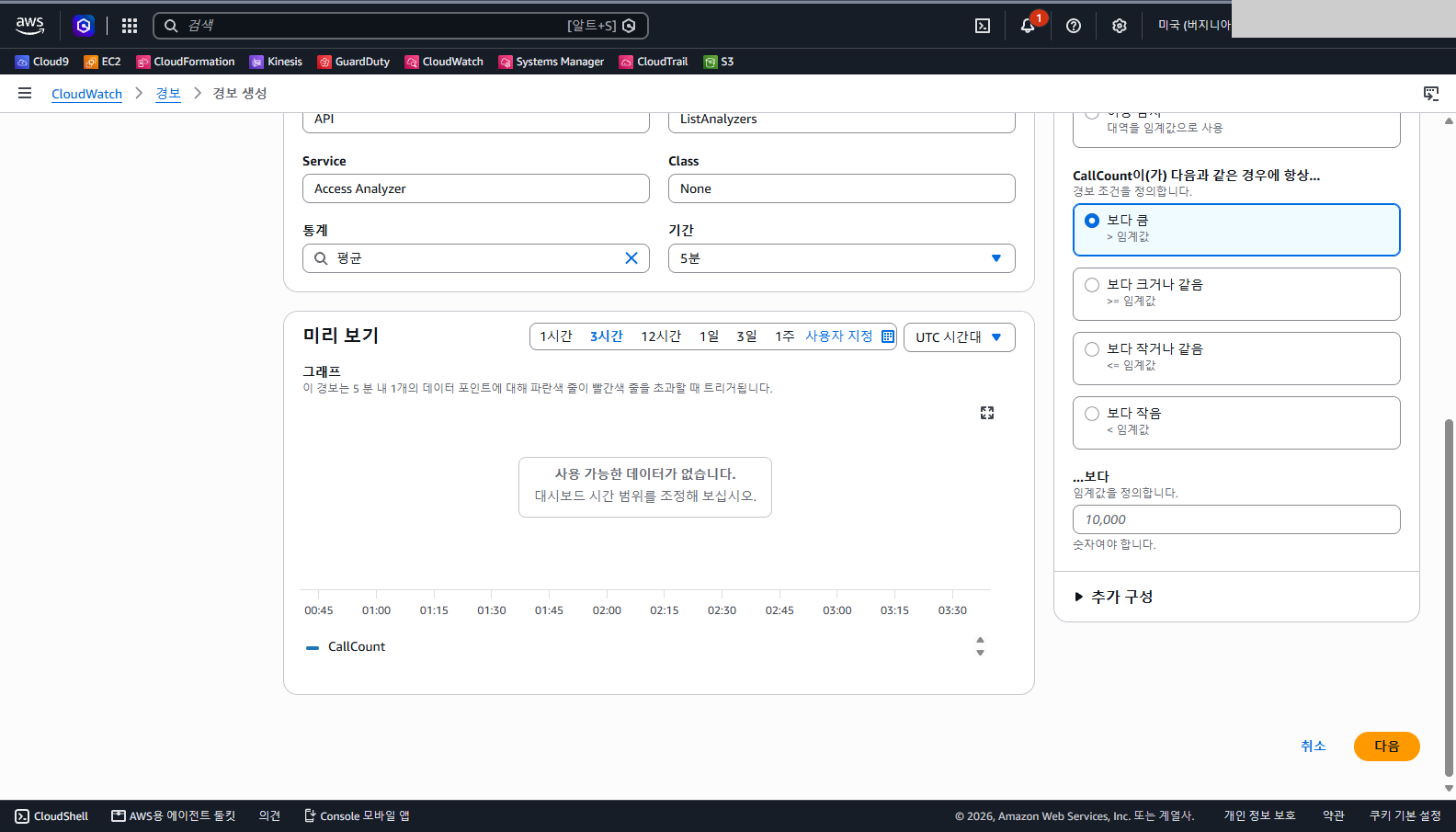Image resolution: width=1456 pixels, height=832 pixels.
Task: Open Systems Manager bookmark shortcut
Action: coord(552,62)
